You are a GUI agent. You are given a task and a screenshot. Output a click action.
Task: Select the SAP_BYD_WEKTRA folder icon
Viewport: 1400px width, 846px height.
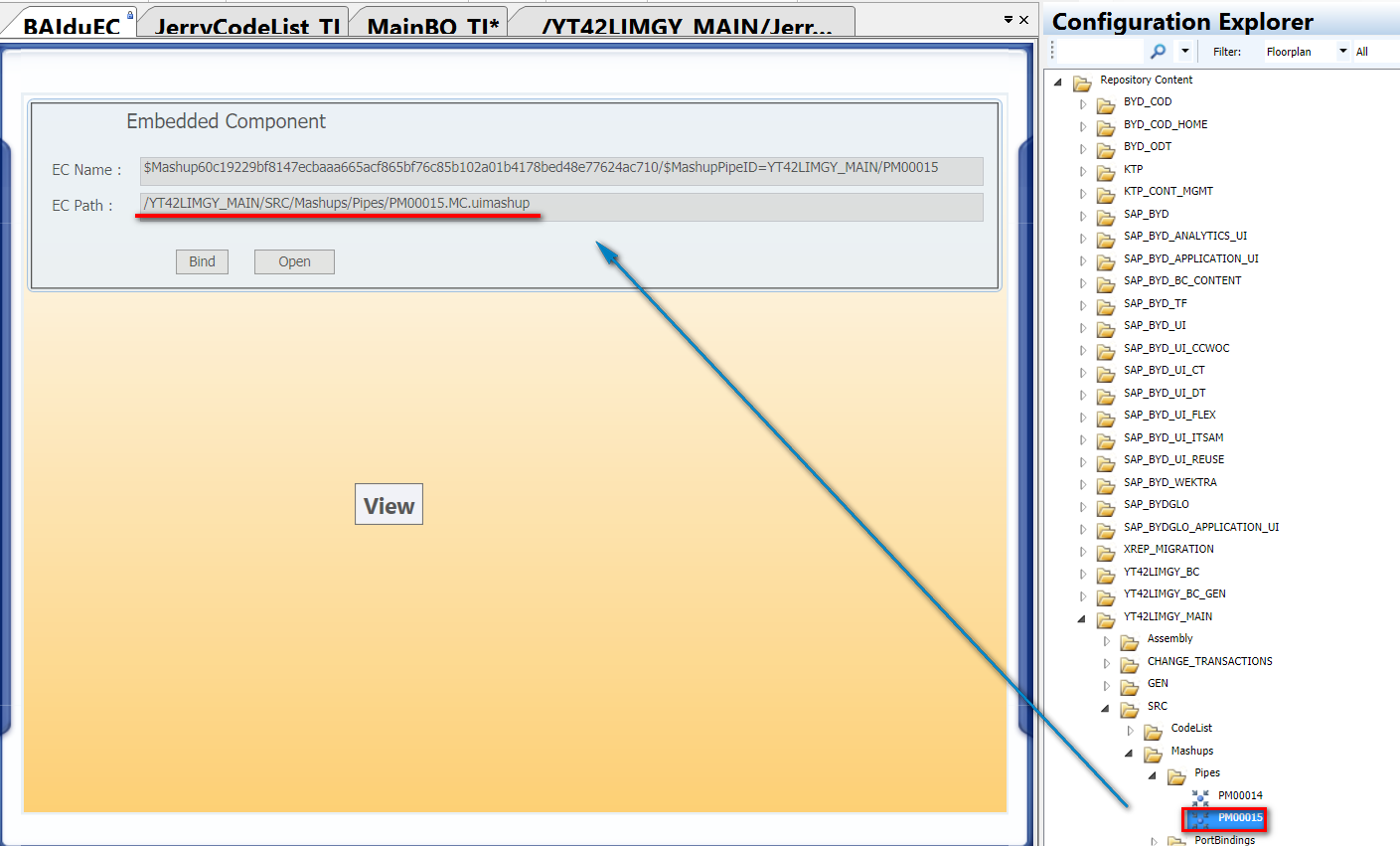1106,485
